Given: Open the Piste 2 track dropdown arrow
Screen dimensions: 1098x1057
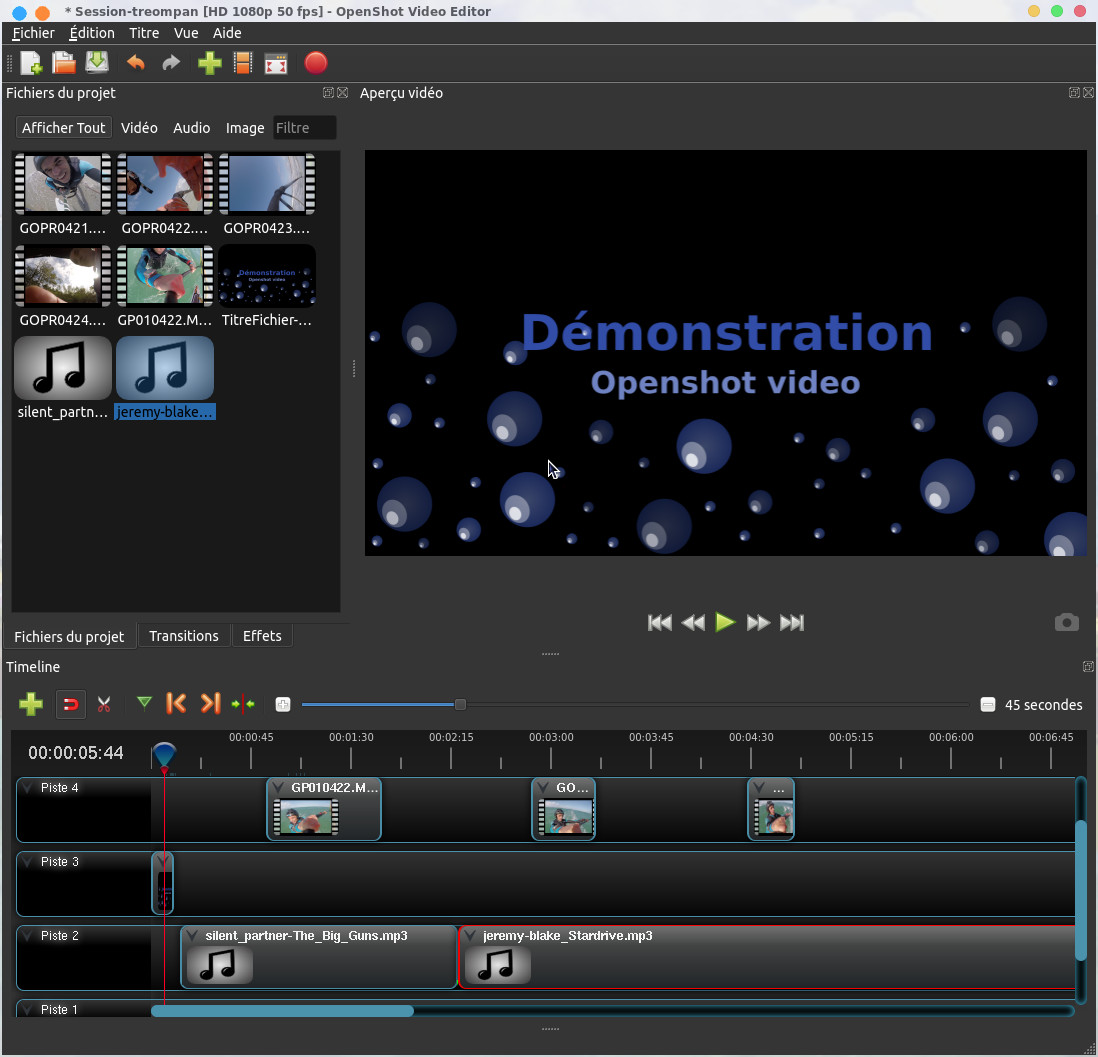Looking at the screenshot, I should (x=27, y=936).
